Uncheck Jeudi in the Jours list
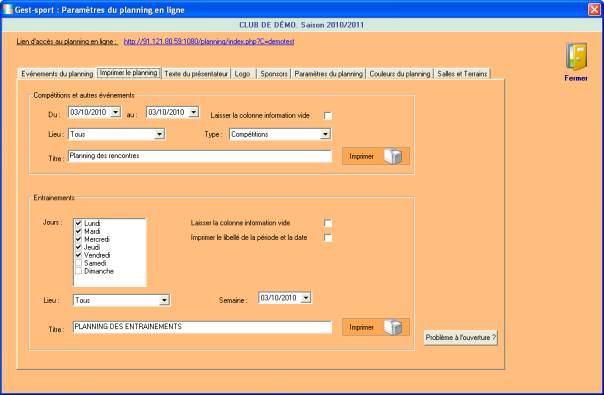Screen dimensions: 604x395 tap(79, 247)
